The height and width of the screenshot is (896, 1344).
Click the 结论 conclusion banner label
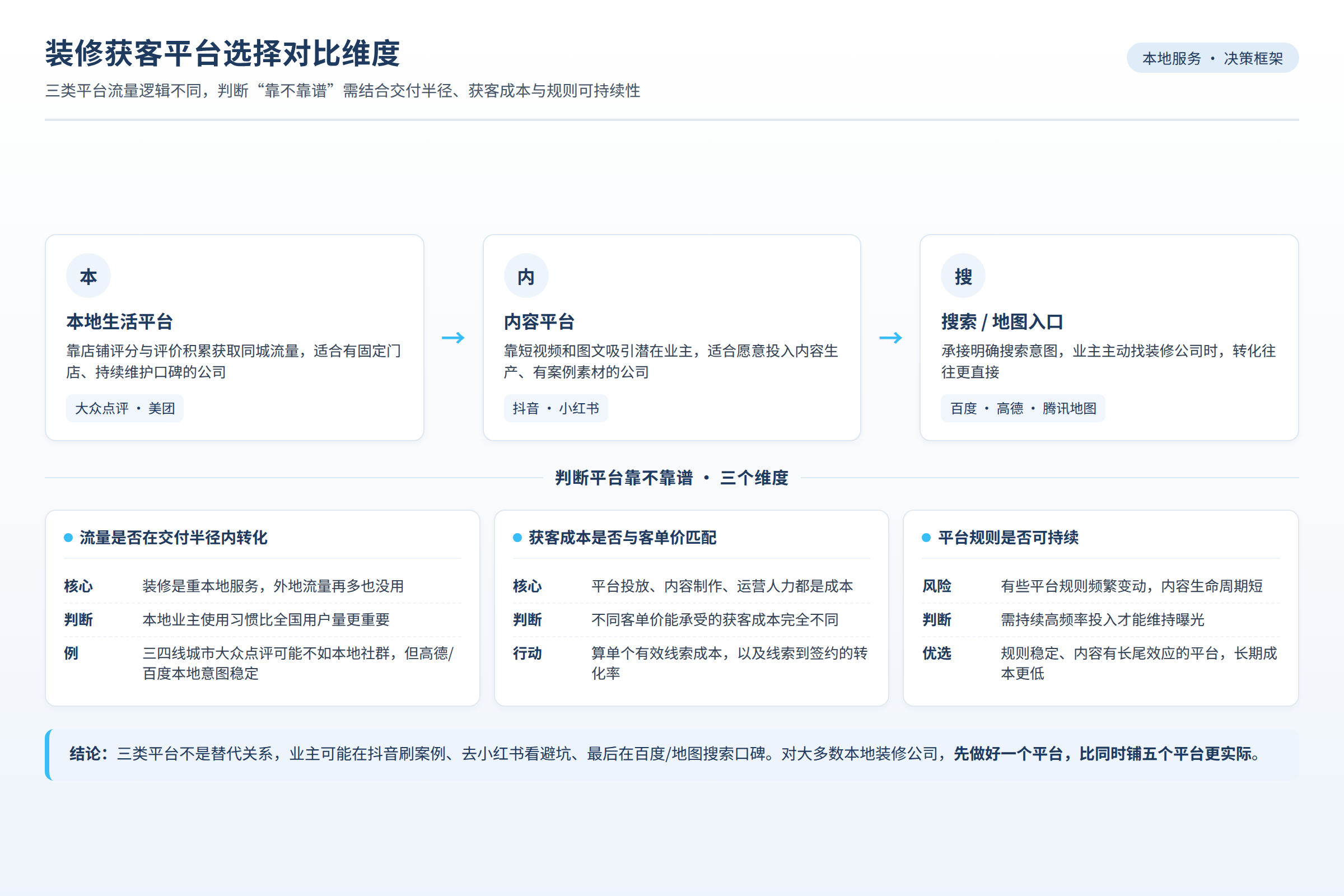point(88,754)
